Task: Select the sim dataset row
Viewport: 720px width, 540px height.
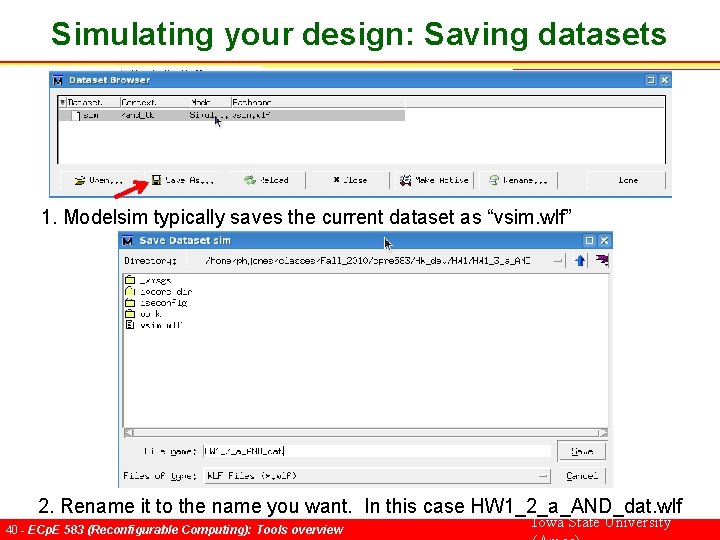Action: tap(231, 115)
